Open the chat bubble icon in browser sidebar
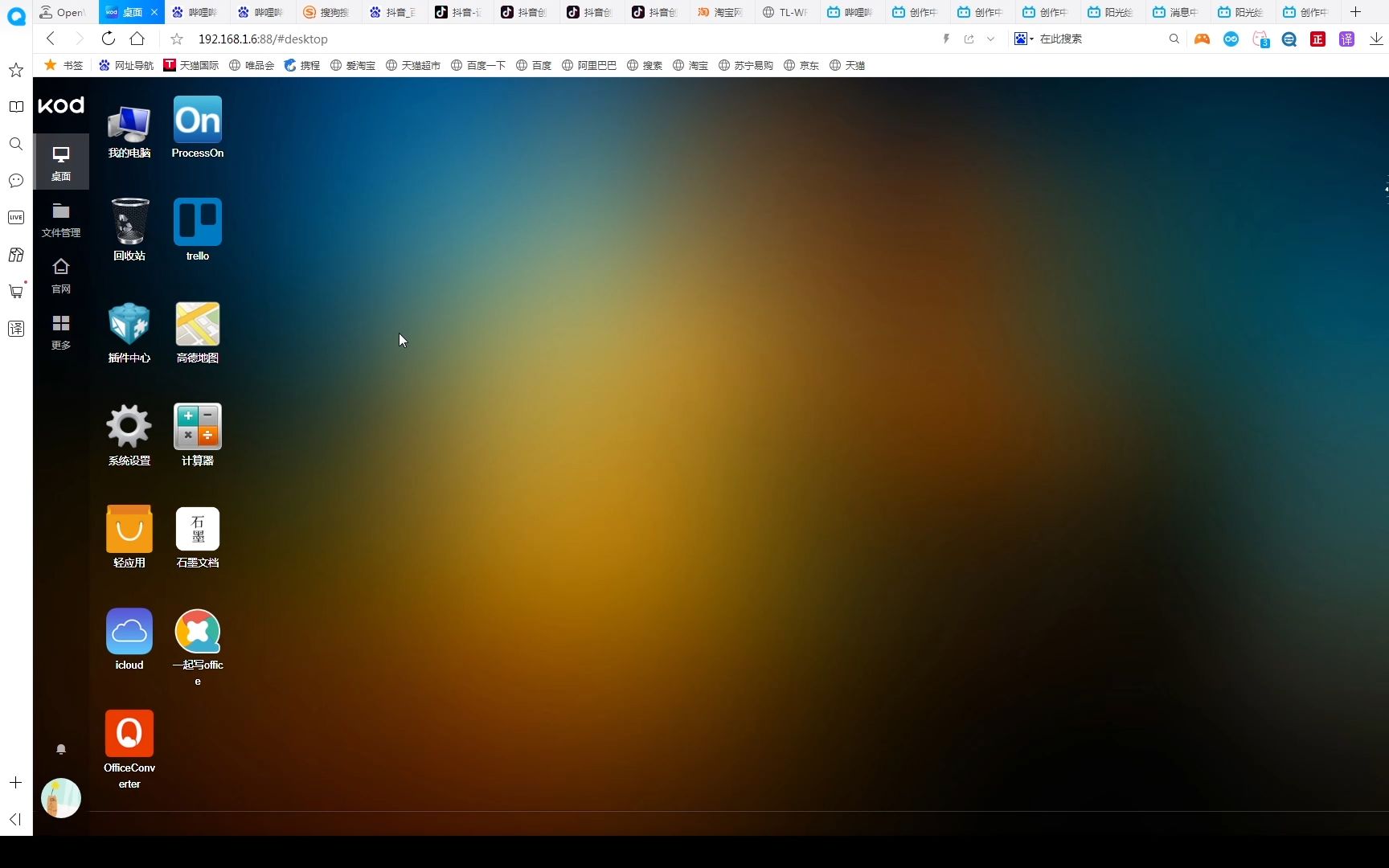This screenshot has height=868, width=1389. pos(16,181)
